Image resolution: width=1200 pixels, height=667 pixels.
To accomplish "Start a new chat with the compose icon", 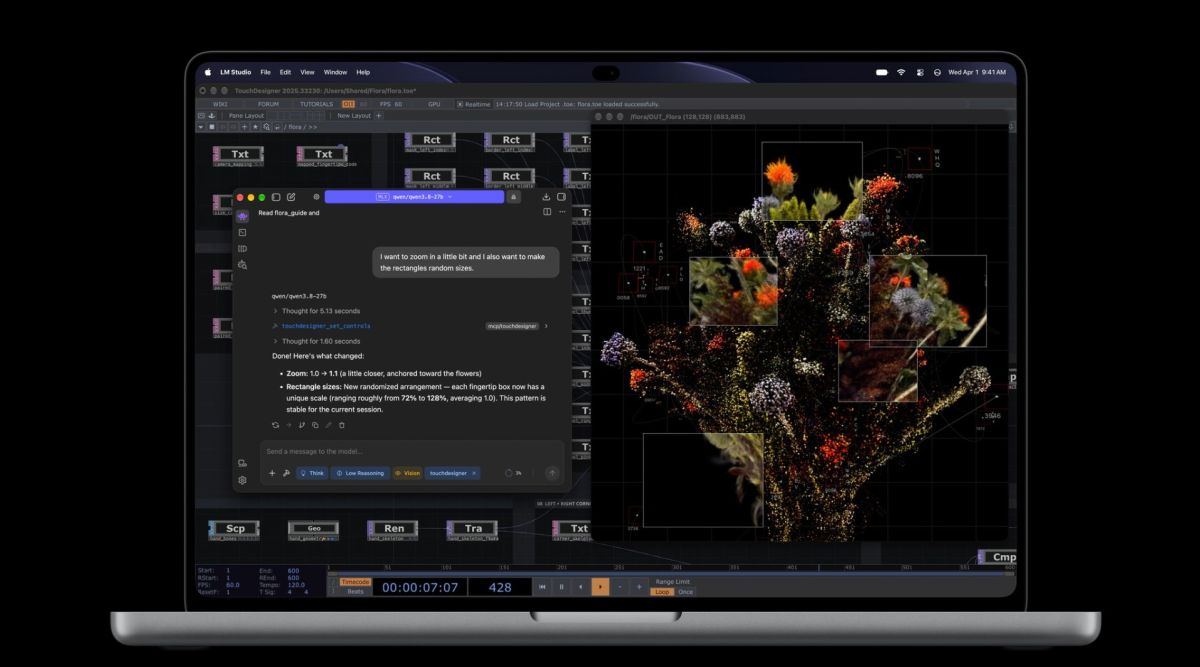I will [x=291, y=197].
